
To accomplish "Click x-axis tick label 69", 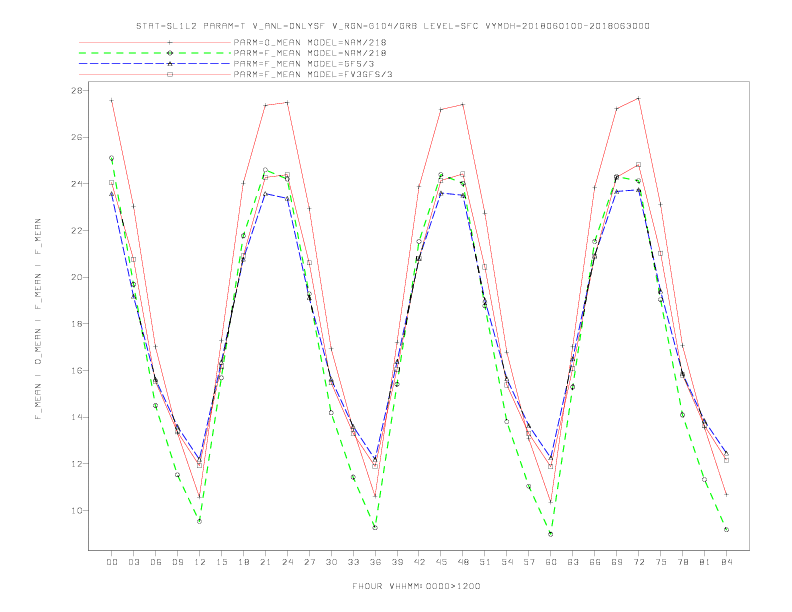I will (x=617, y=562).
